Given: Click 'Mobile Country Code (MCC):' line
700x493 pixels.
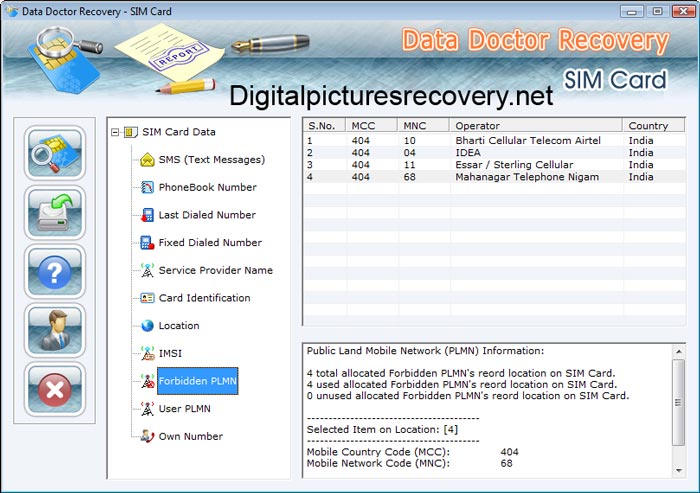Looking at the screenshot, I should click(x=378, y=452).
